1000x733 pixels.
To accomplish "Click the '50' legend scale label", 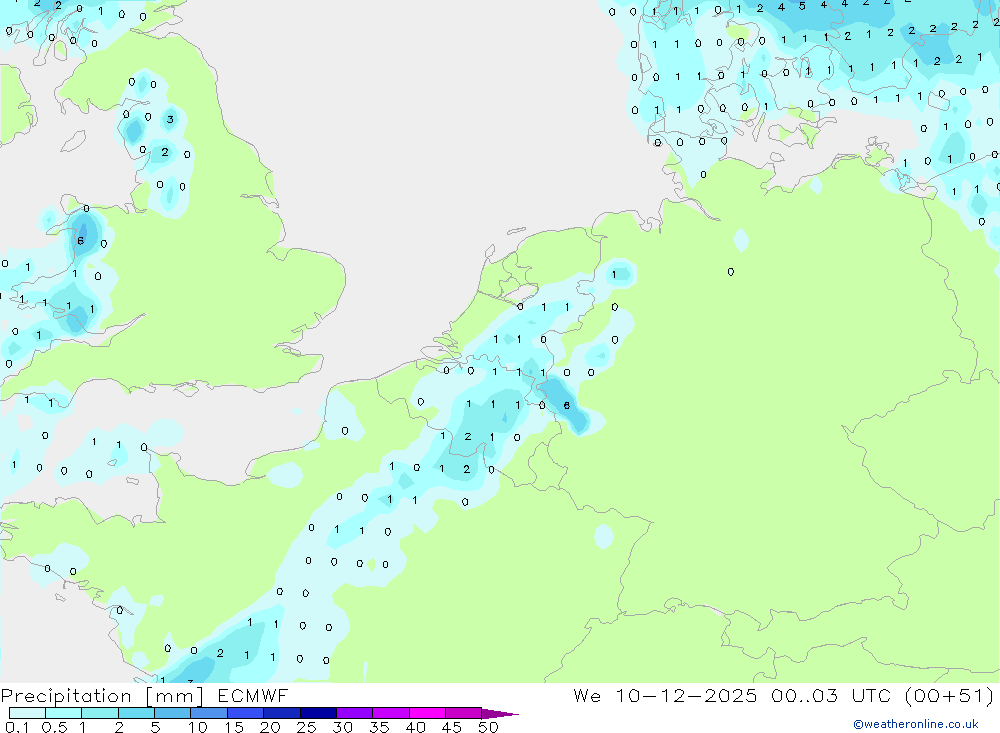I will (488, 727).
